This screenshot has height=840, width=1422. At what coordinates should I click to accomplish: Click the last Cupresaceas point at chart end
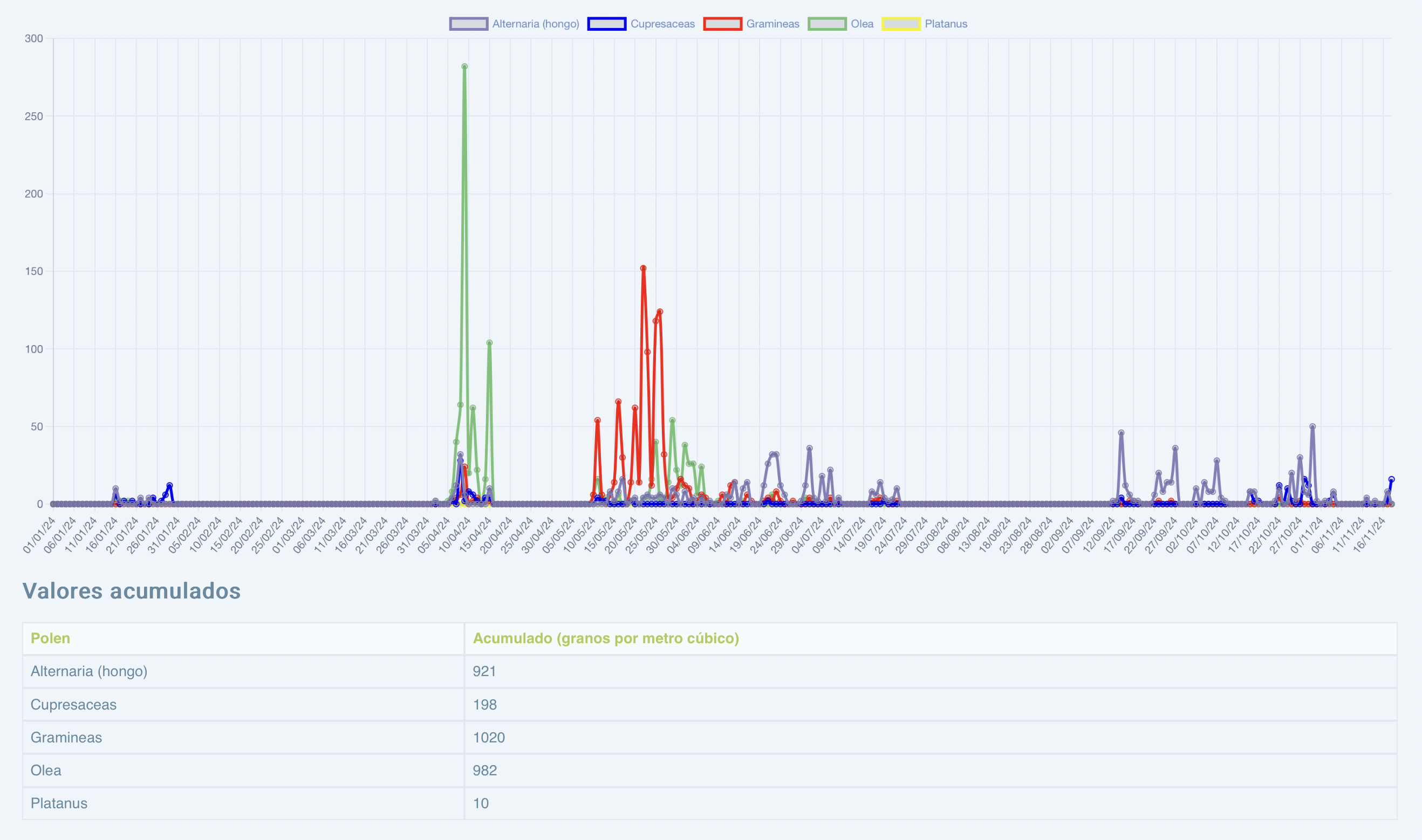click(1391, 479)
